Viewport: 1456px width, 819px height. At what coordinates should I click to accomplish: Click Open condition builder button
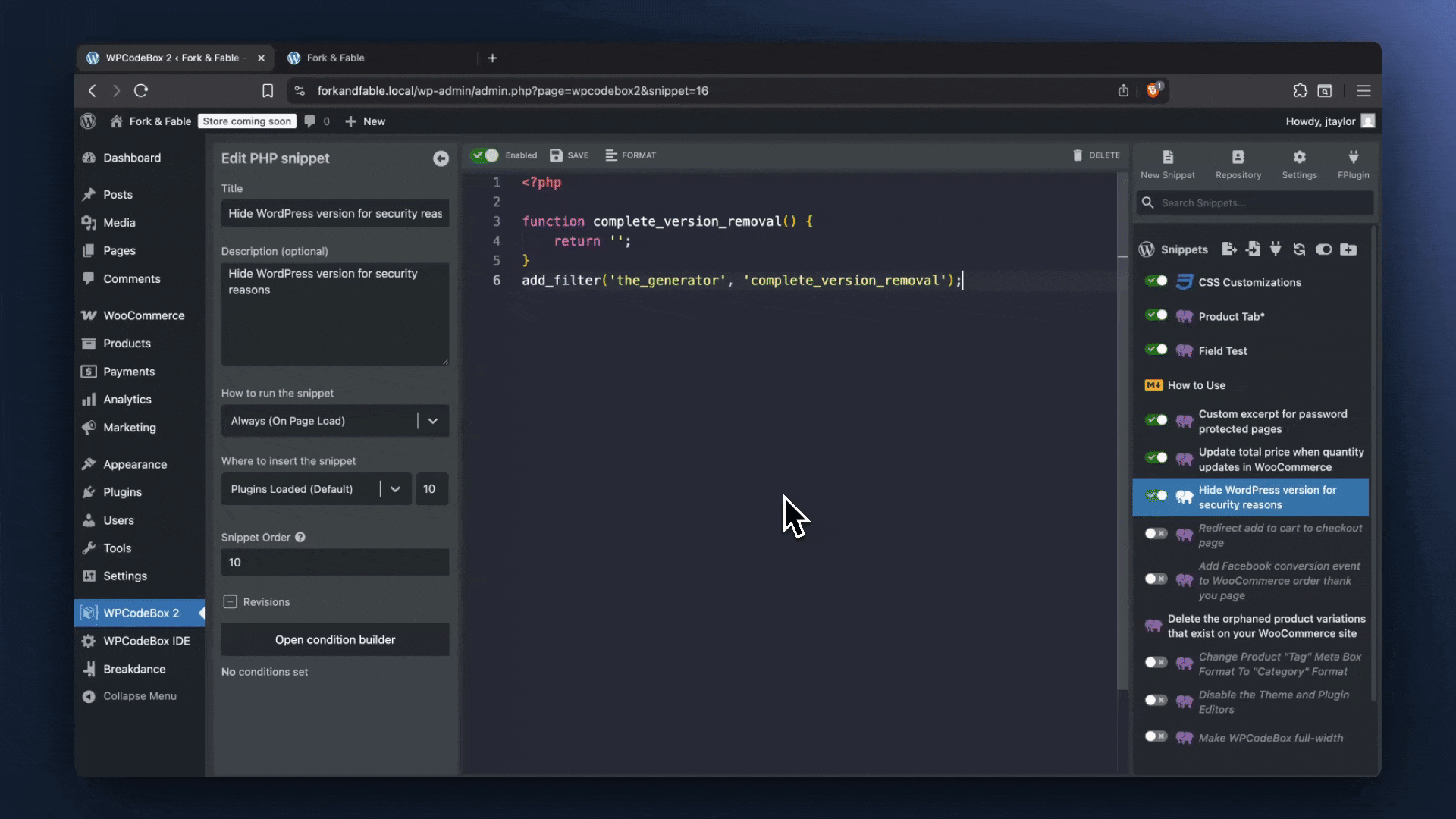[335, 640]
